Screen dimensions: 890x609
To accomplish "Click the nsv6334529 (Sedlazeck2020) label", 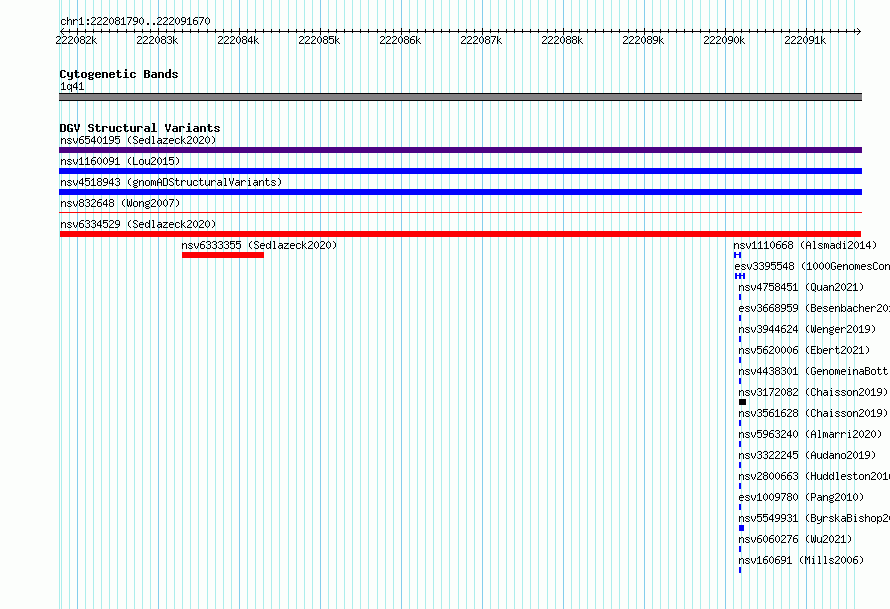I will tap(138, 224).
